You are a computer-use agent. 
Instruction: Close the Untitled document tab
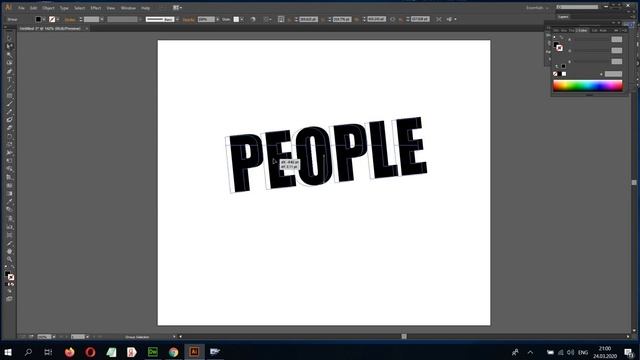[87, 29]
